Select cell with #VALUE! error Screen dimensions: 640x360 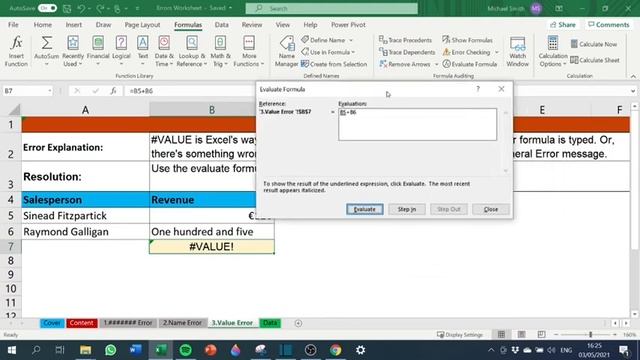click(x=211, y=247)
